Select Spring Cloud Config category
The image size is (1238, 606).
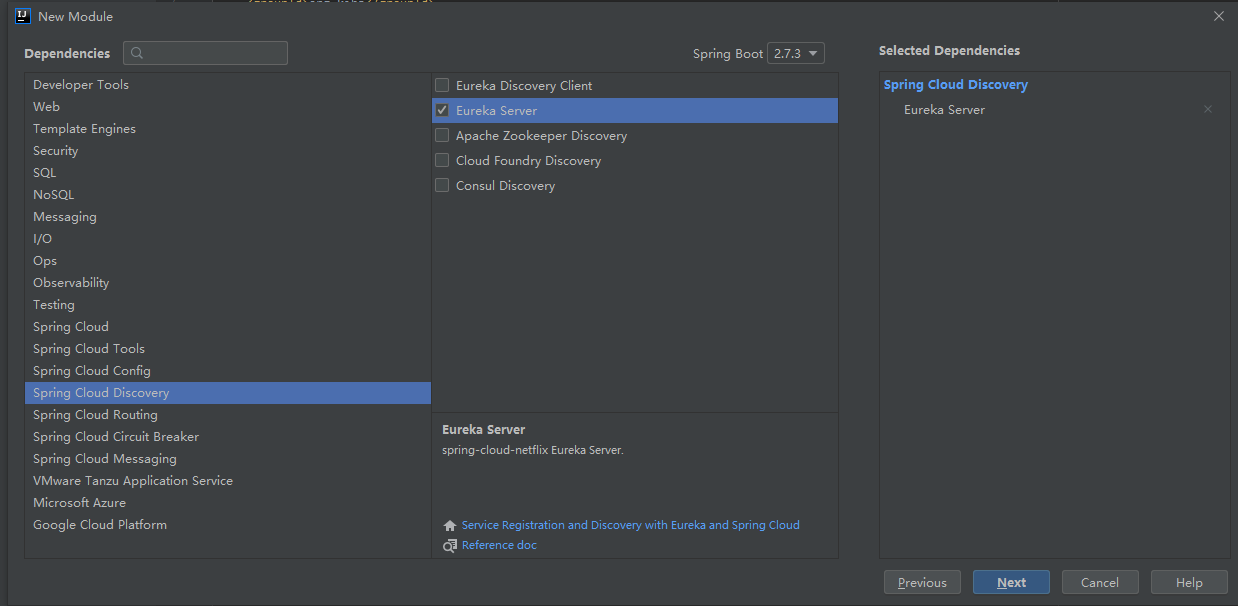(228, 371)
